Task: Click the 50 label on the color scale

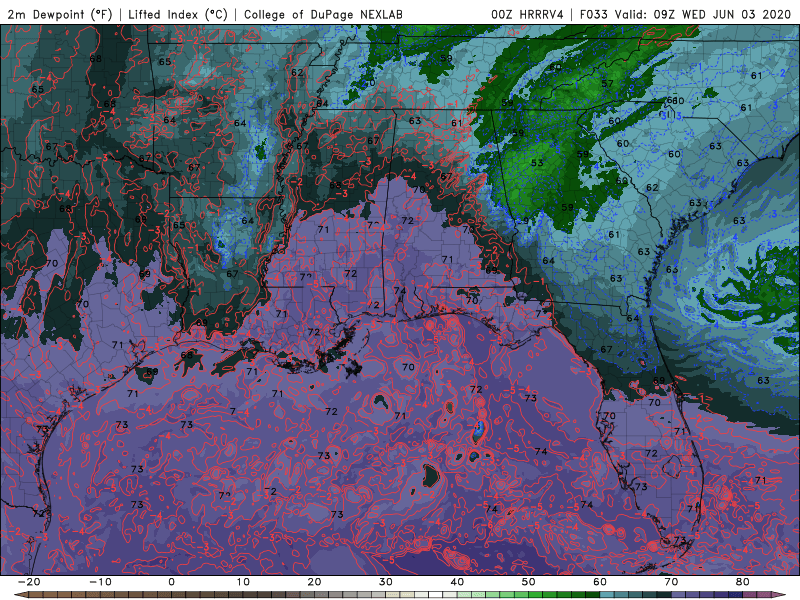Action: coord(529,582)
